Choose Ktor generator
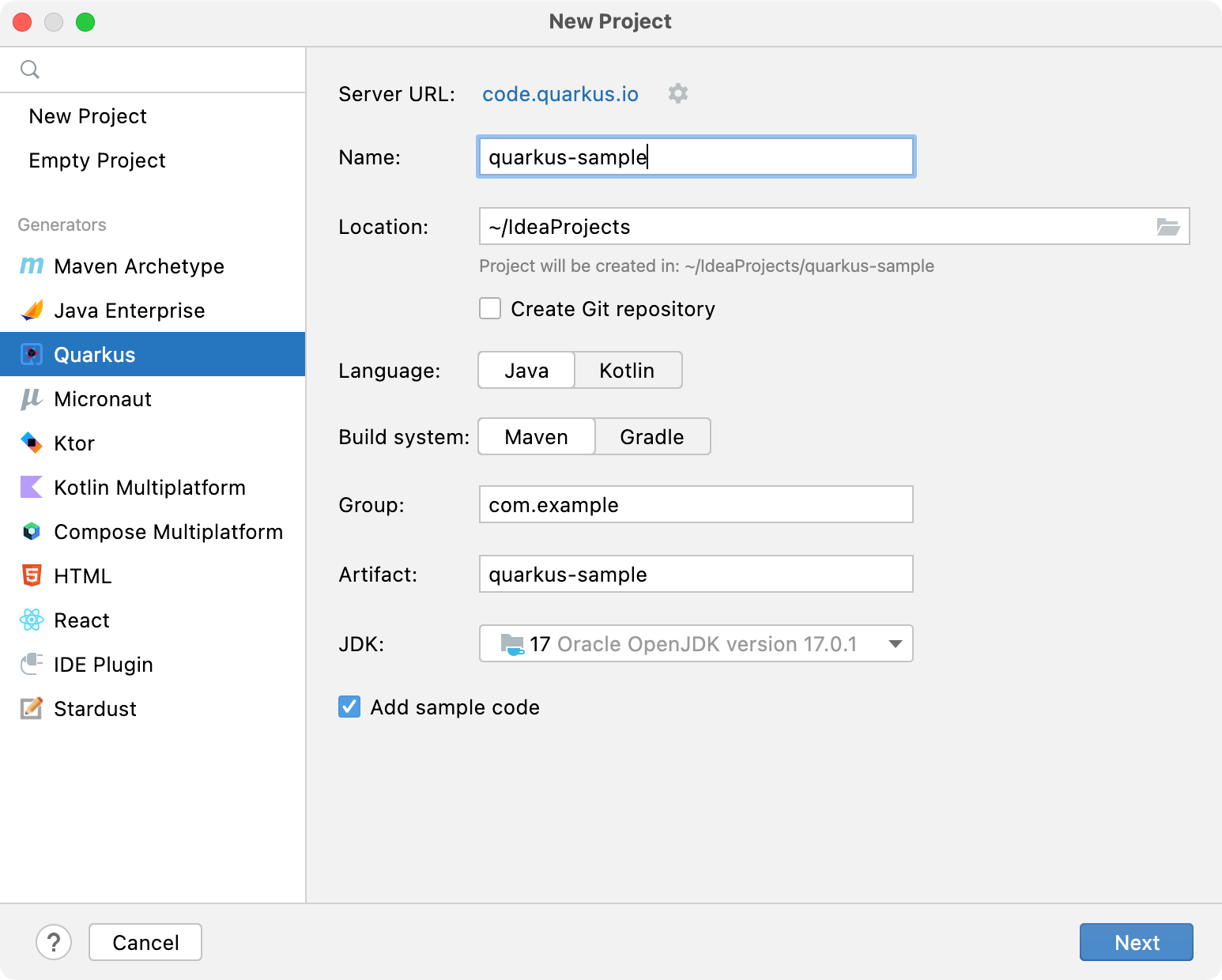This screenshot has height=980, width=1222. tap(153, 443)
